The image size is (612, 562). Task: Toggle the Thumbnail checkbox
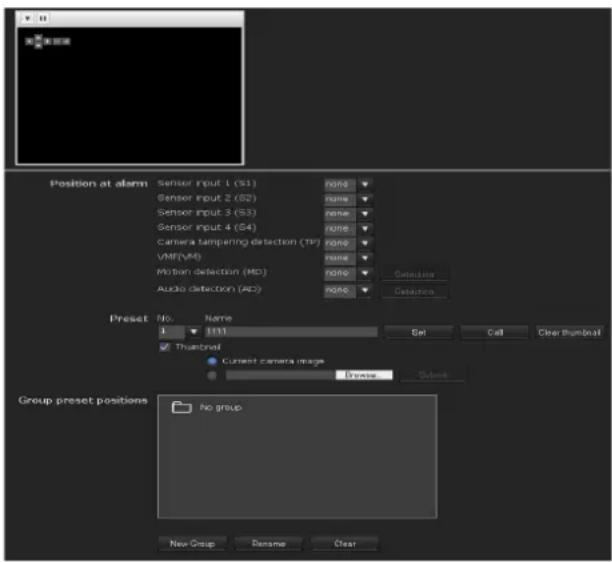click(165, 347)
